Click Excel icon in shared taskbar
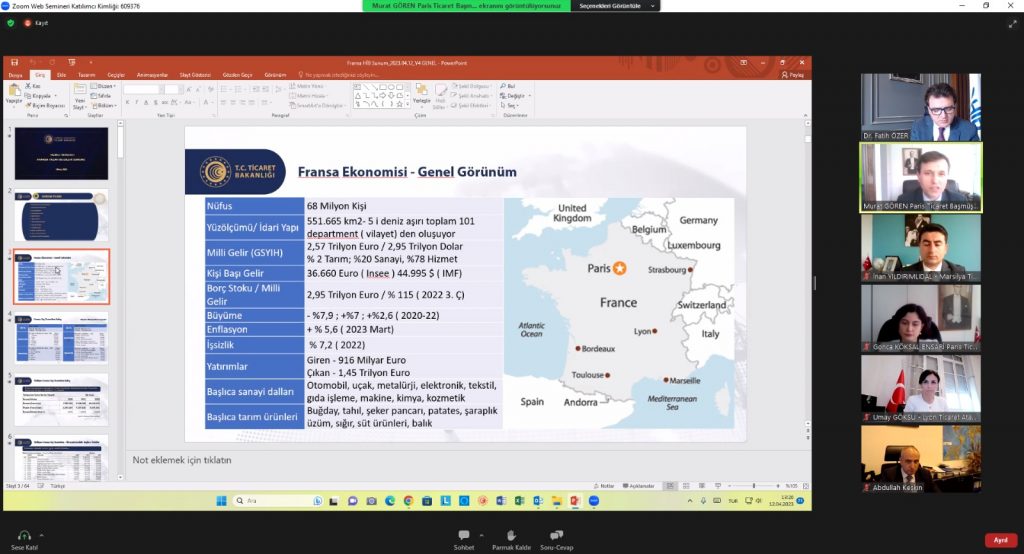 point(519,501)
